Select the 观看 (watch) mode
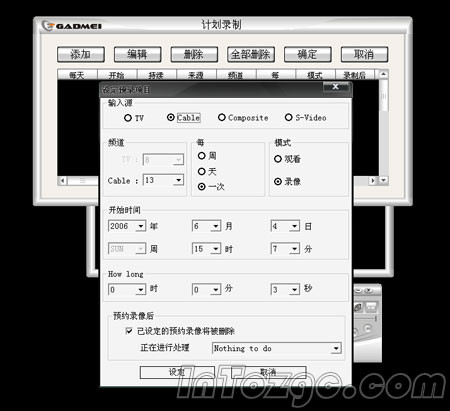The height and width of the screenshot is (411, 450). click(278, 159)
